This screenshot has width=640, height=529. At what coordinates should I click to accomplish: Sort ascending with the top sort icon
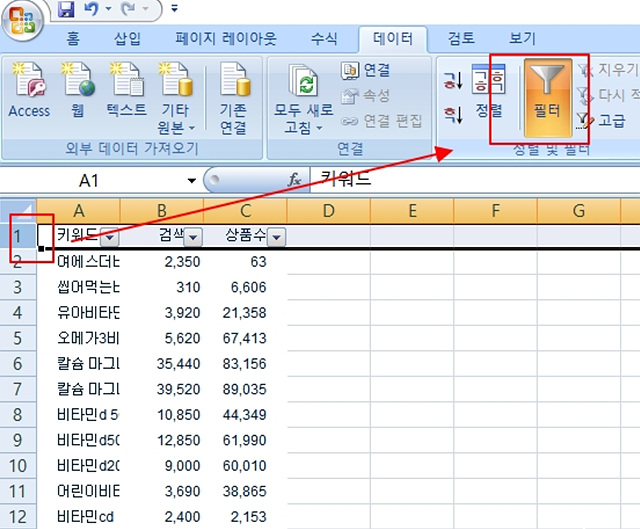[453, 80]
